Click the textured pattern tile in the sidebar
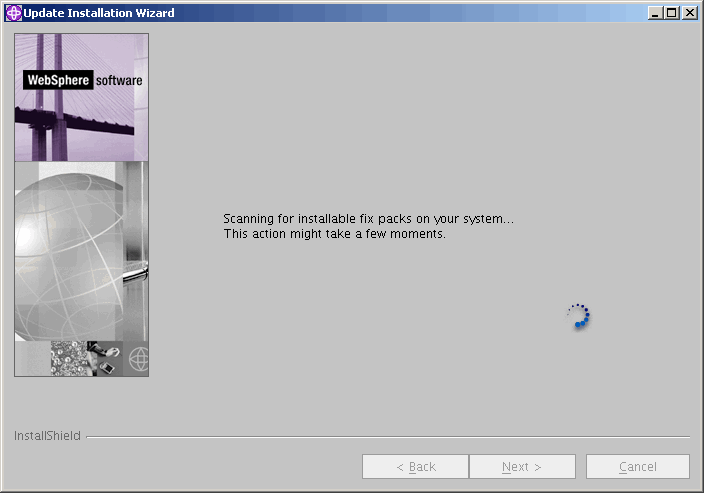Image resolution: width=704 pixels, height=493 pixels. coord(68,358)
